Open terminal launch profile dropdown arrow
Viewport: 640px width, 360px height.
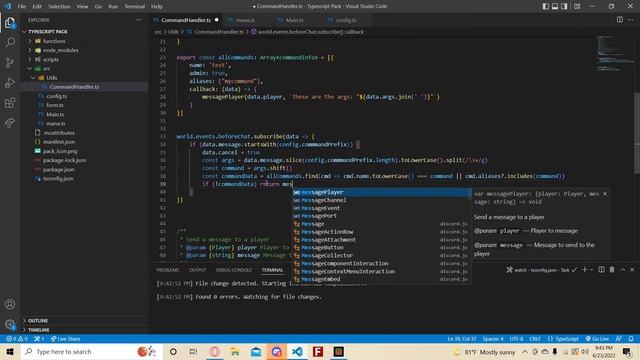[591, 269]
